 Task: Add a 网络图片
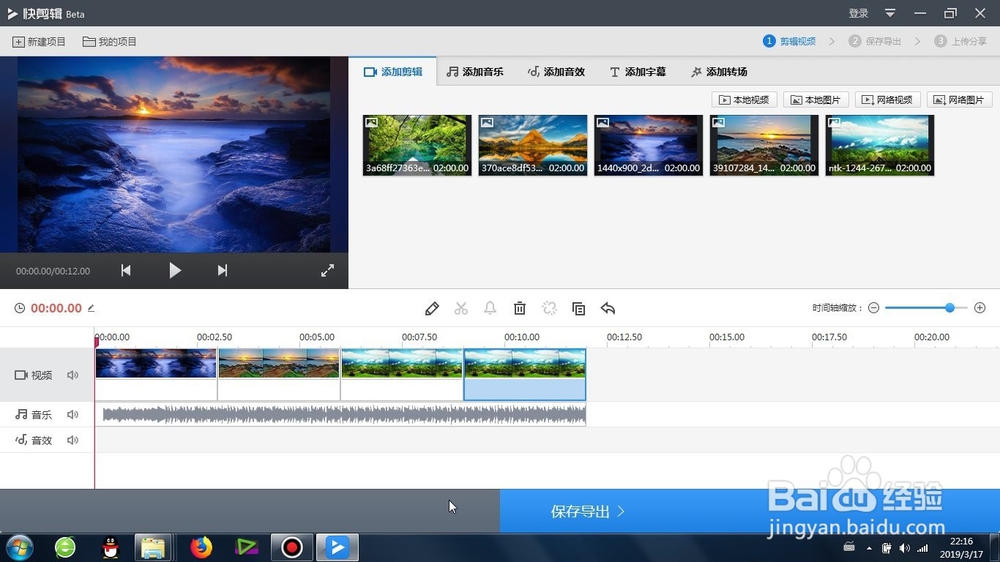coord(959,100)
